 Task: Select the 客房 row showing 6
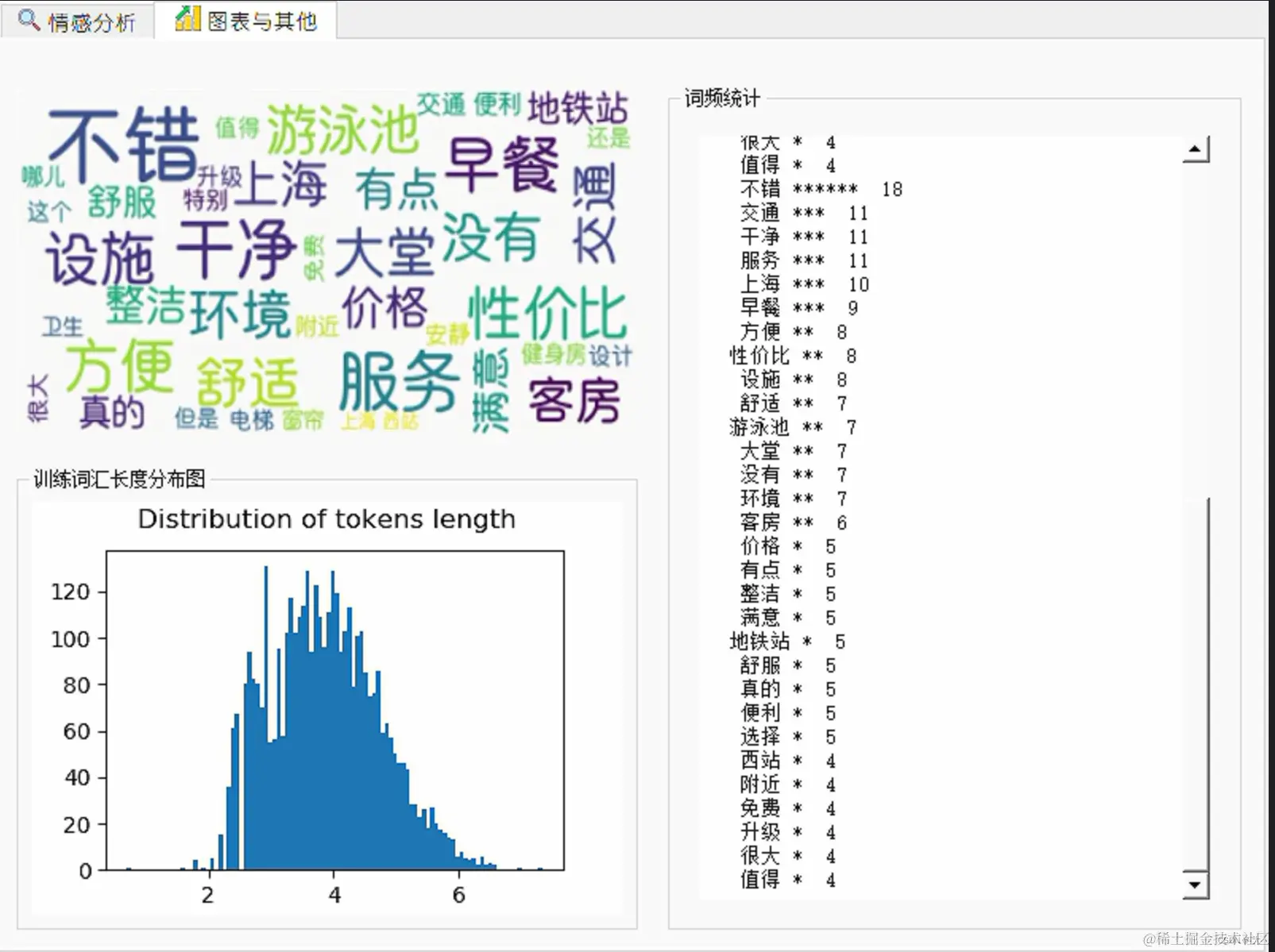coord(793,522)
